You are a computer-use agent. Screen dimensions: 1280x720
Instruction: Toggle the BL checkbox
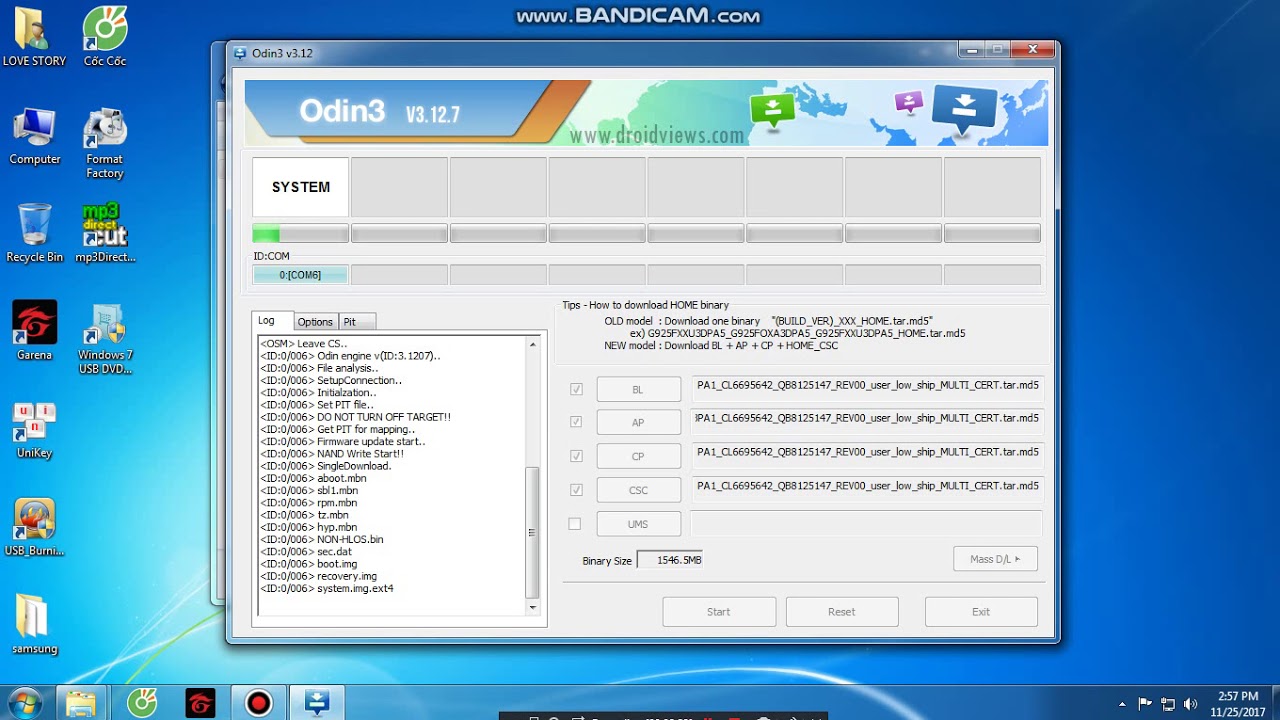tap(576, 389)
